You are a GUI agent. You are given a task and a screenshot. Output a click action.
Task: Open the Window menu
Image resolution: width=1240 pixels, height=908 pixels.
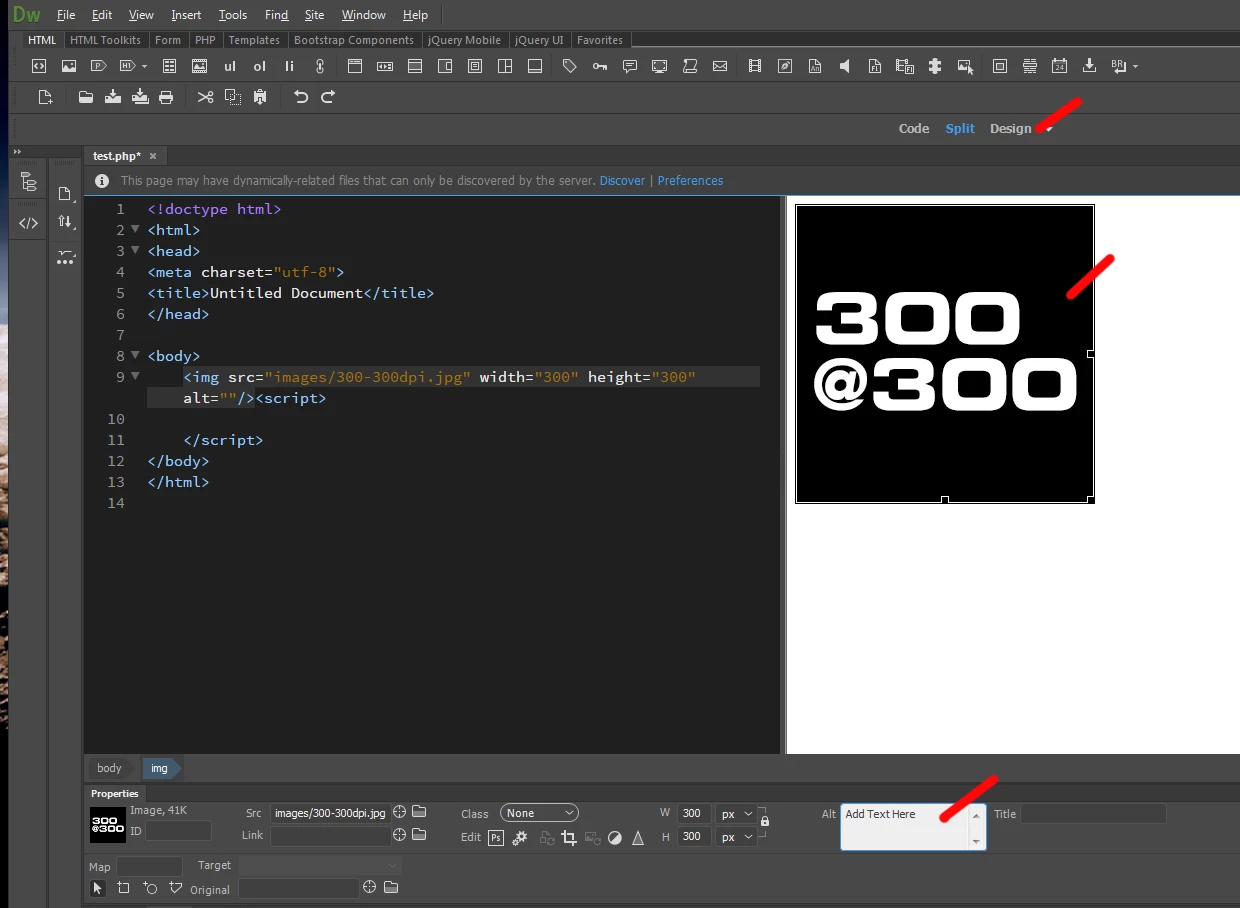(x=364, y=15)
